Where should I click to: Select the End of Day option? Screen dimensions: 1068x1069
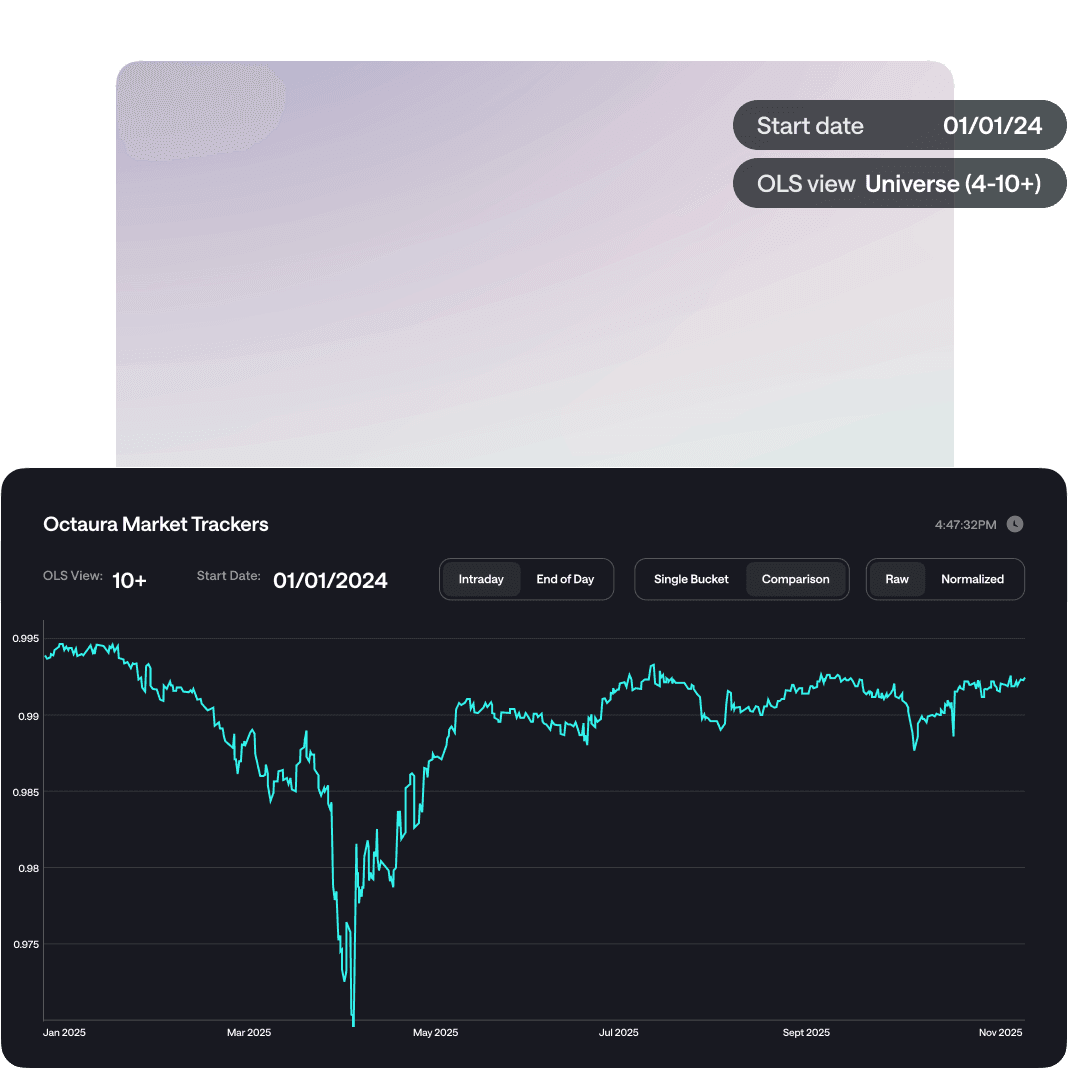coord(565,579)
